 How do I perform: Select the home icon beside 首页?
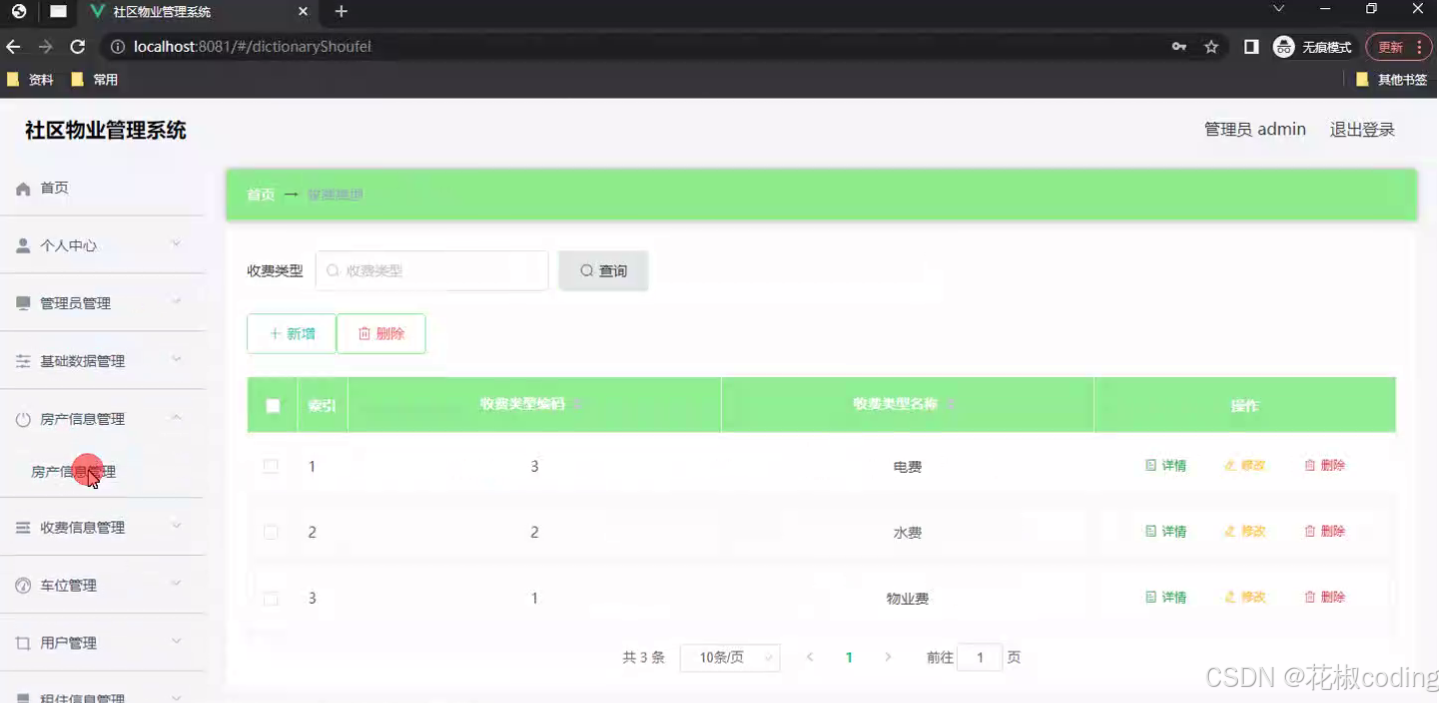click(22, 187)
